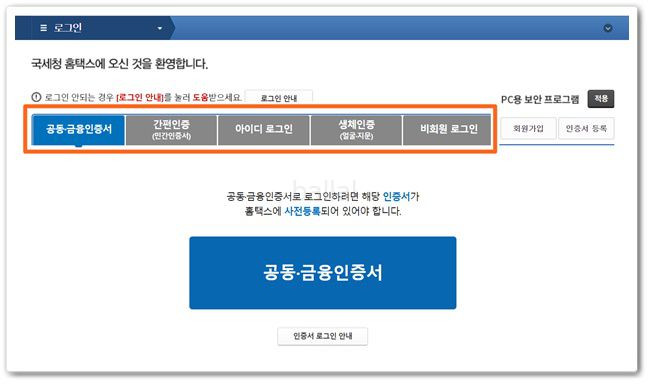Click the red [로그인 안내] text
Image resolution: width=650 pixels, height=384 pixels.
[140, 98]
